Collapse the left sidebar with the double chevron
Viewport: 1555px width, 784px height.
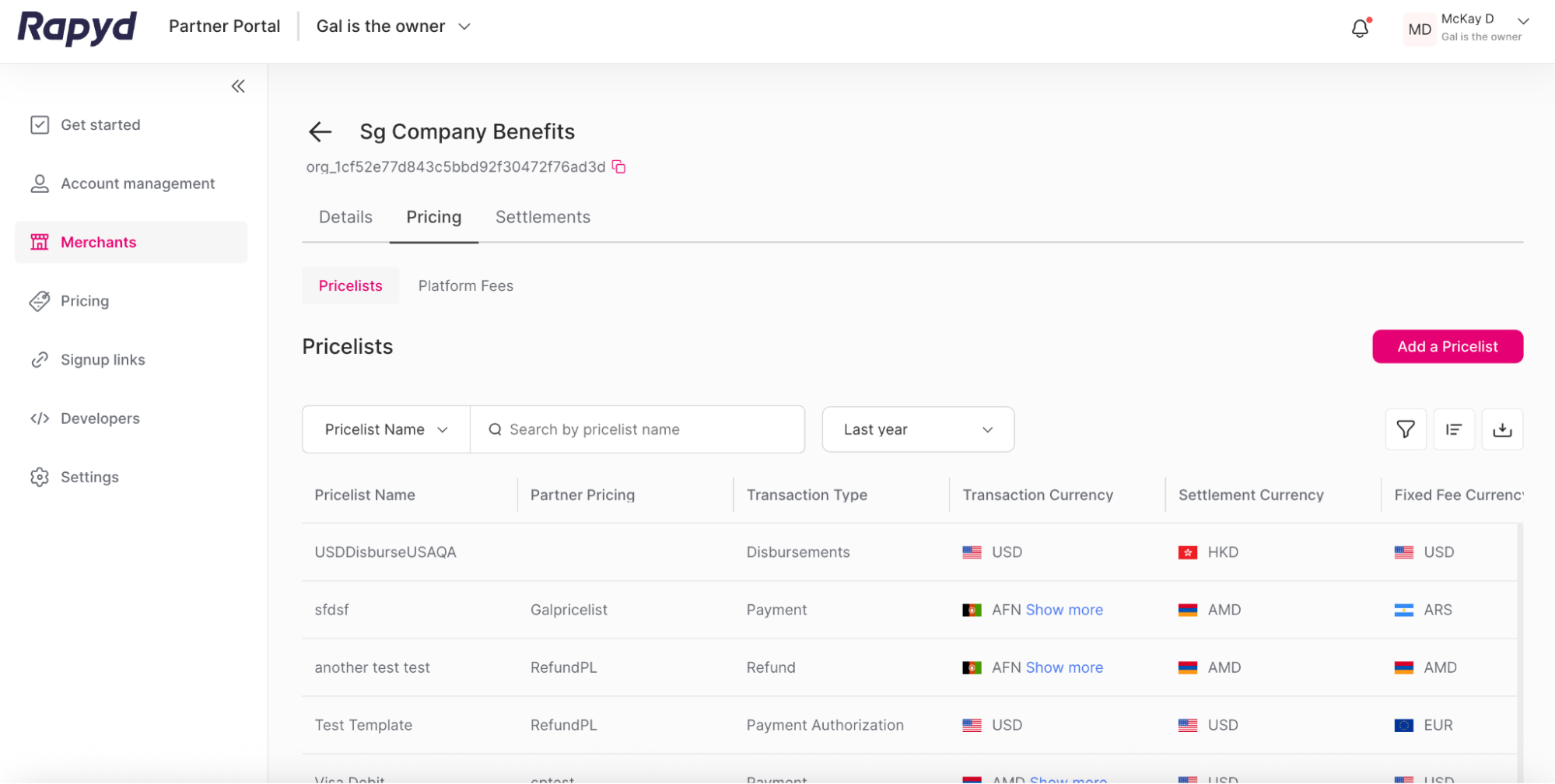(238, 86)
